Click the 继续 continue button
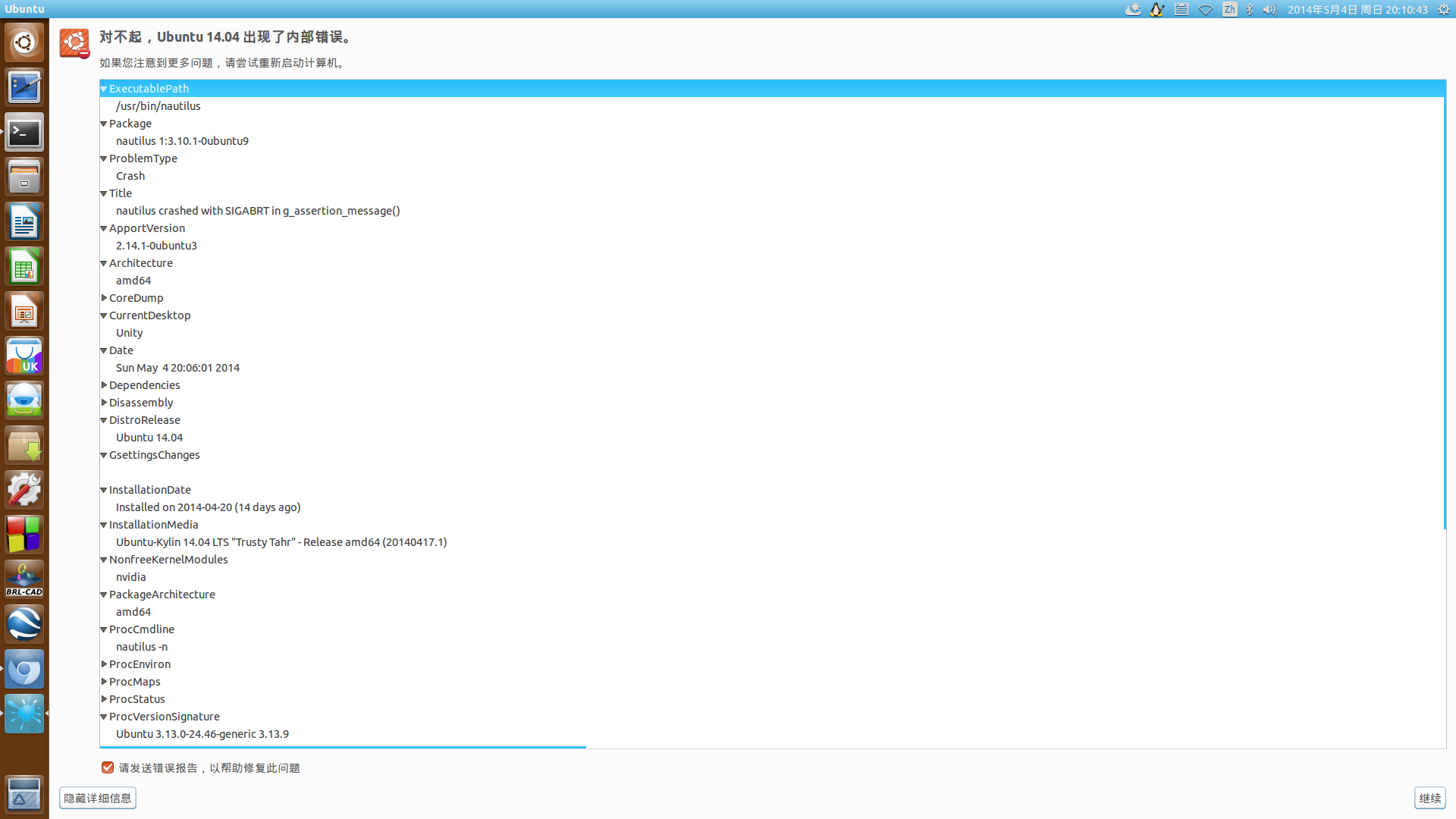The height and width of the screenshot is (819, 1456). 1429,798
